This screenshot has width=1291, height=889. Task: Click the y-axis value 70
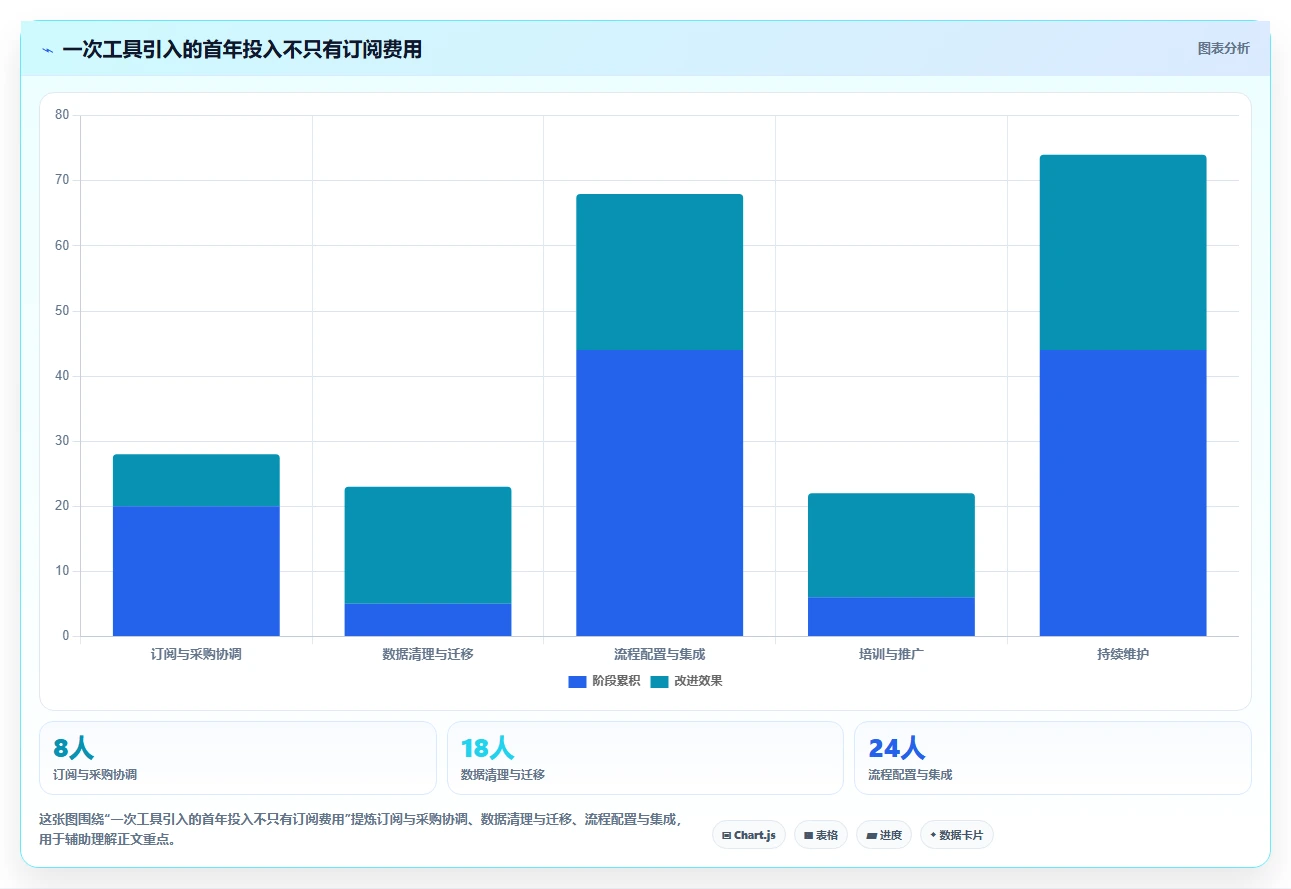62,180
